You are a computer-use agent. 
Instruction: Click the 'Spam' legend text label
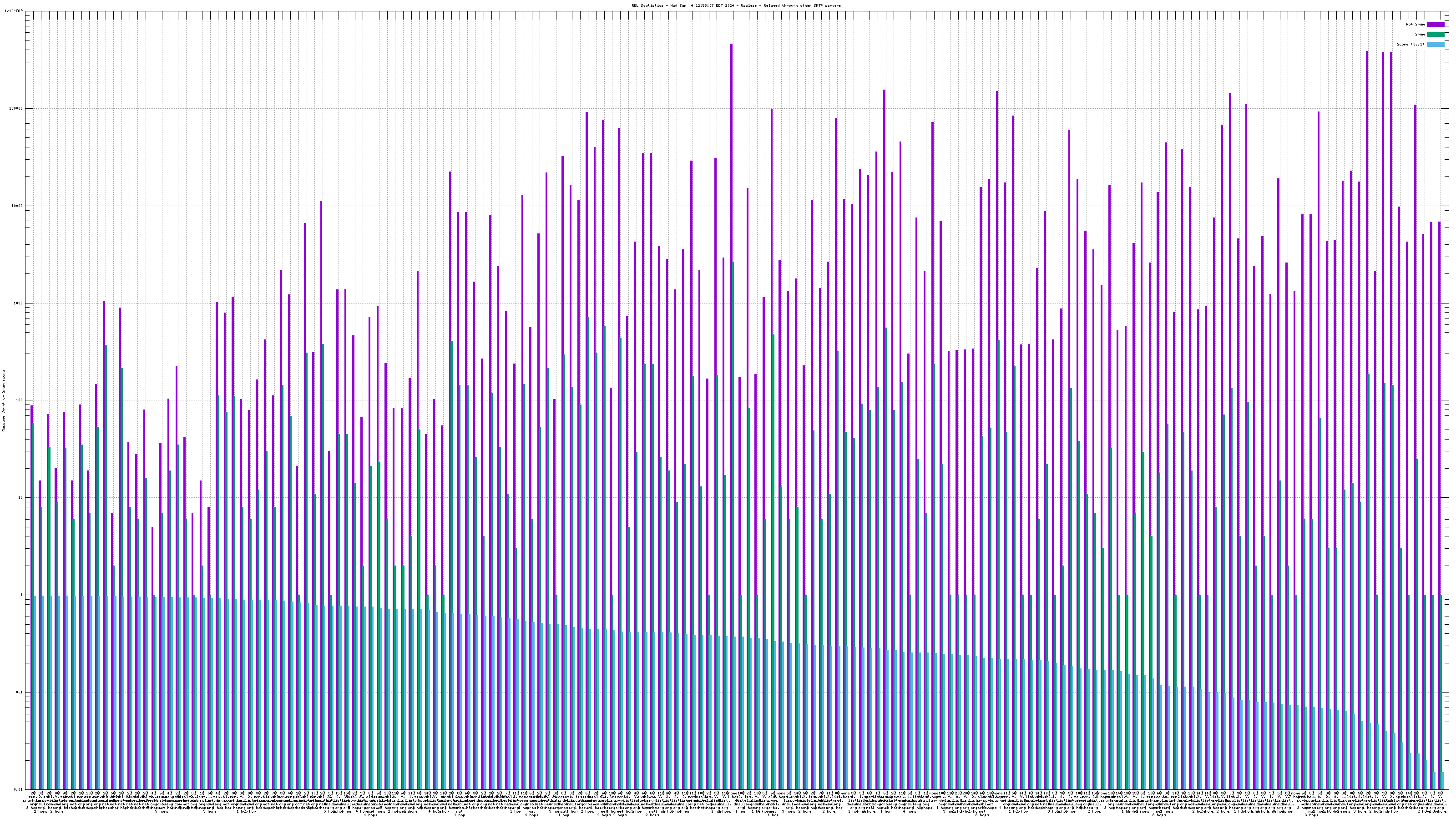[x=1420, y=35]
